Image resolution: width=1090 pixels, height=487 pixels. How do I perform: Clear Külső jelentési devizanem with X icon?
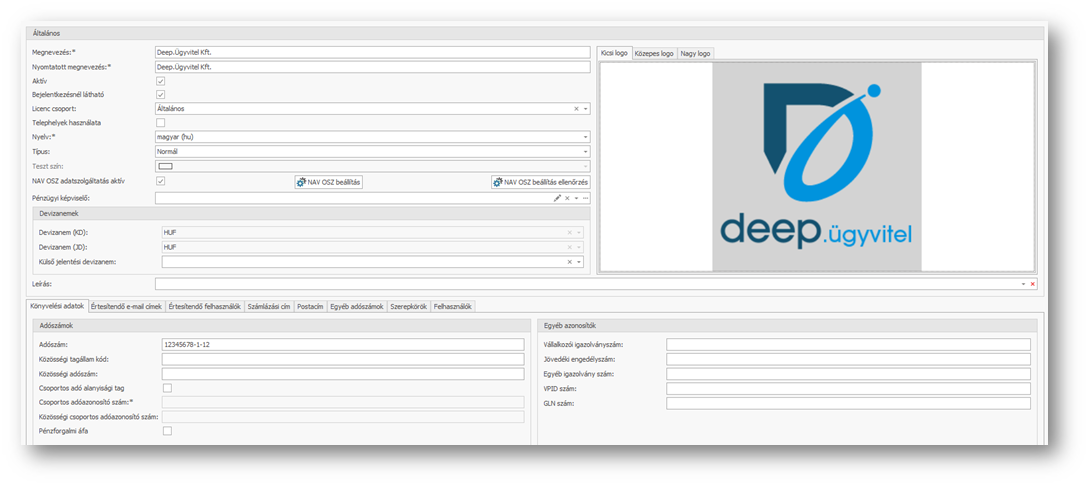click(x=570, y=262)
